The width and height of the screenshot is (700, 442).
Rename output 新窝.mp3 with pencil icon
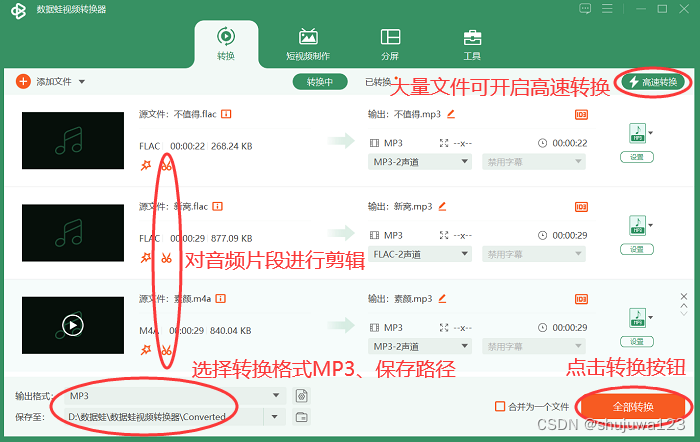tap(442, 206)
